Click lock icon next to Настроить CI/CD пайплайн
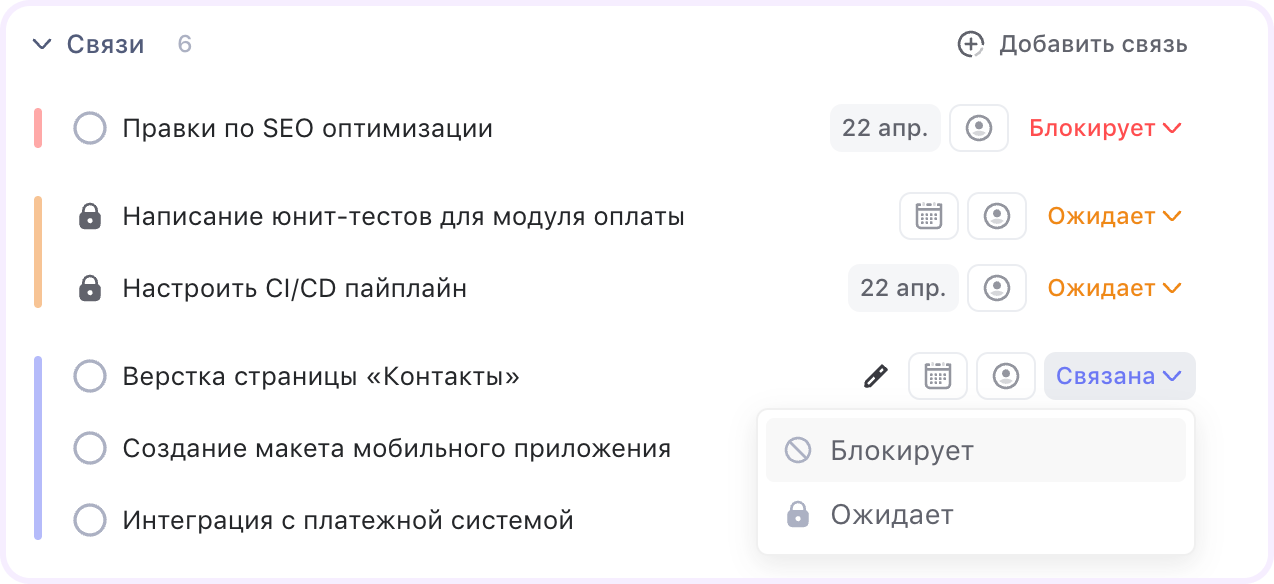 click(90, 289)
